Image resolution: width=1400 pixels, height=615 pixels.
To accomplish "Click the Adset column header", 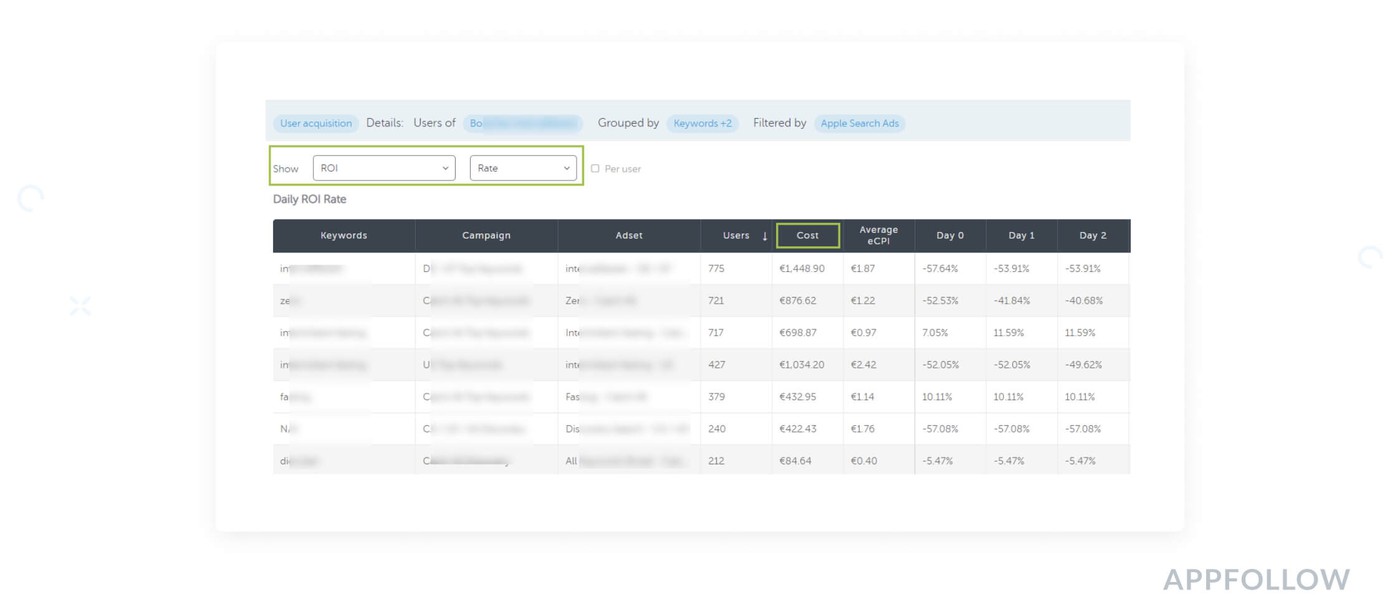I will pyautogui.click(x=629, y=236).
